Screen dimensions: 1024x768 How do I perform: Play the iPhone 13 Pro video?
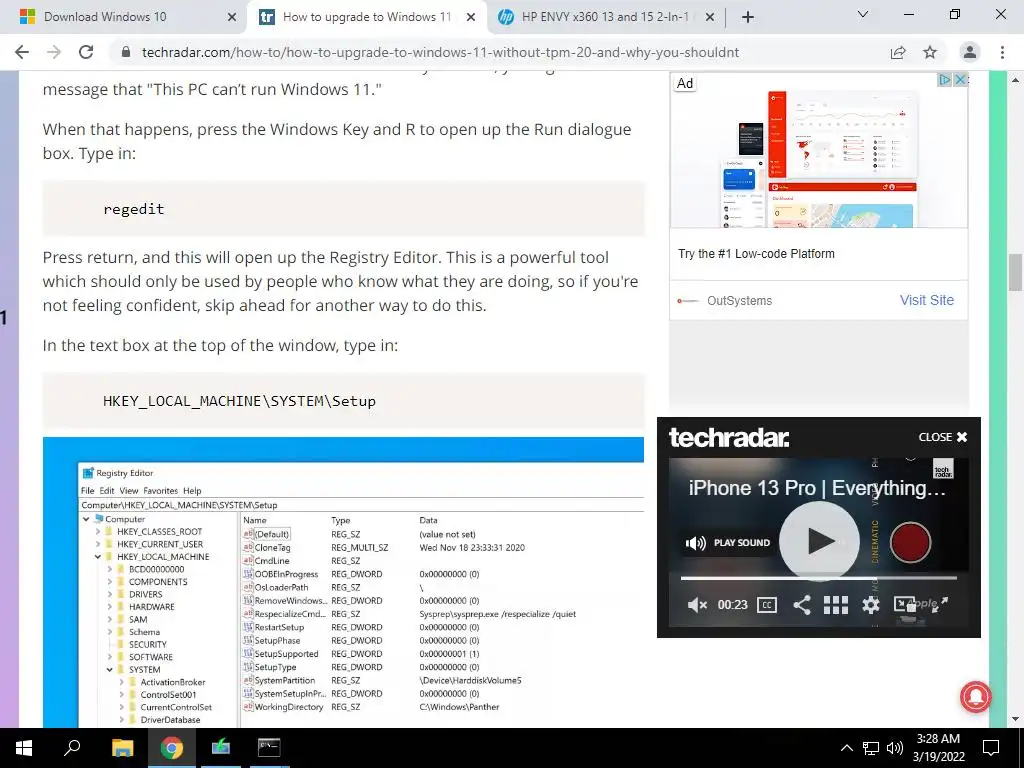[820, 541]
